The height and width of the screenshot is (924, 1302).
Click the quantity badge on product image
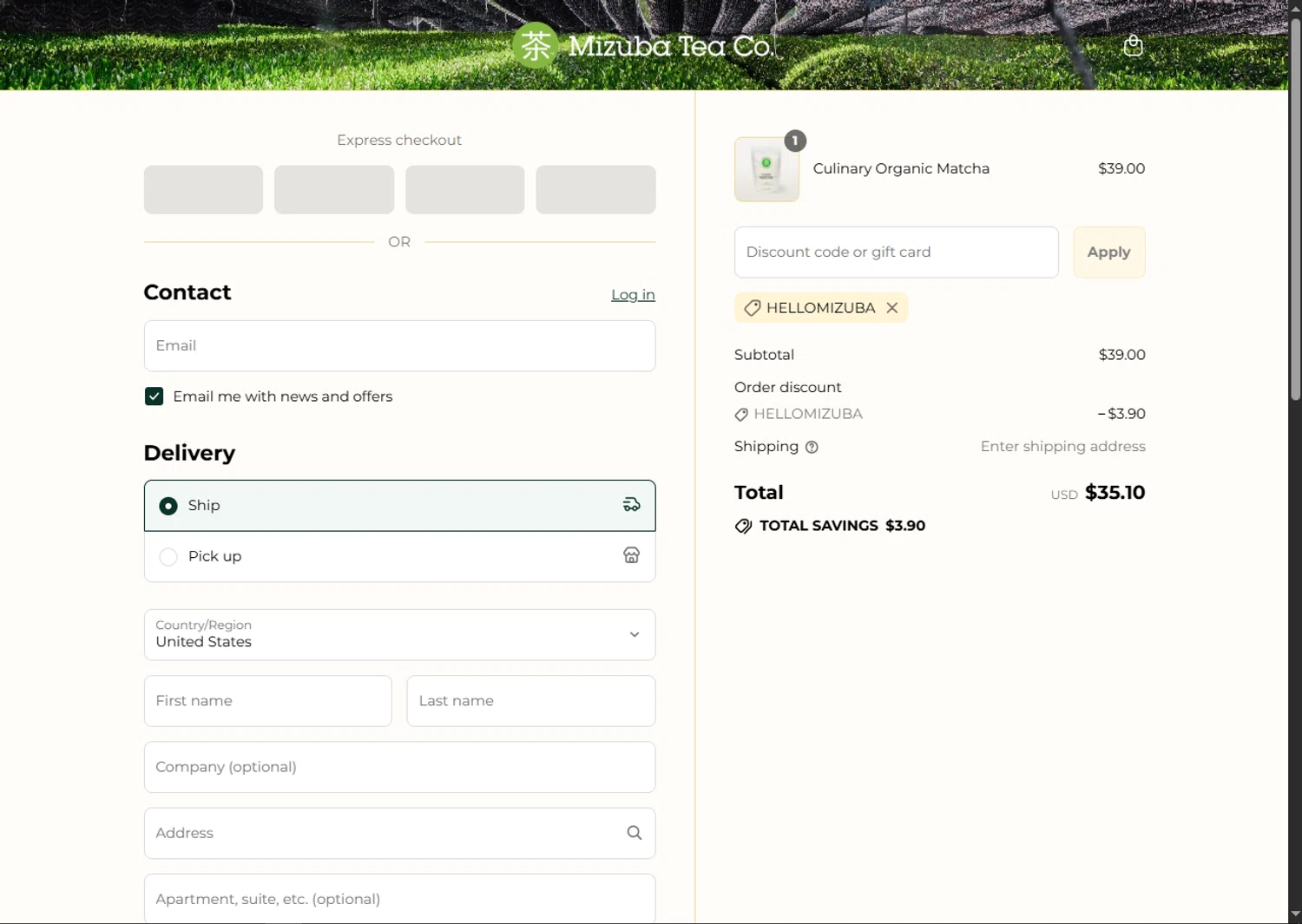(x=795, y=141)
